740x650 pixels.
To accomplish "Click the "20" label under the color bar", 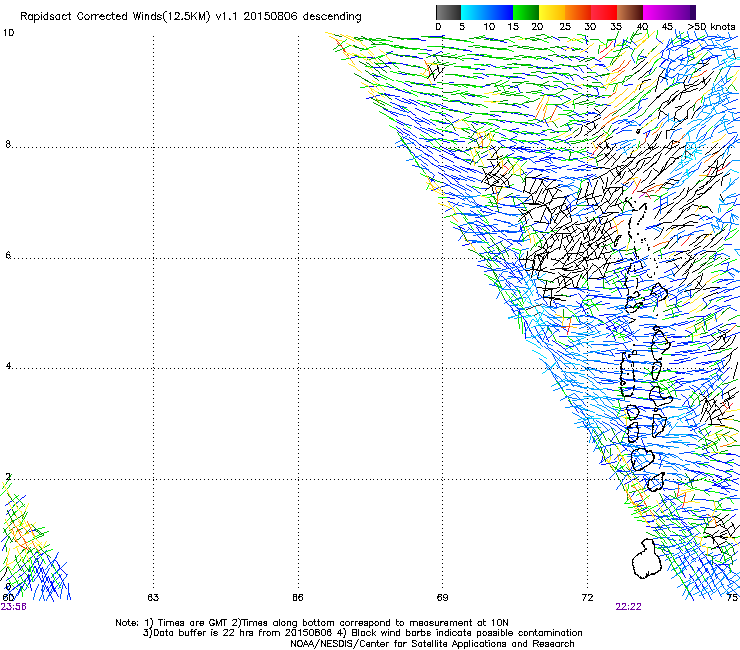I will [x=537, y=27].
